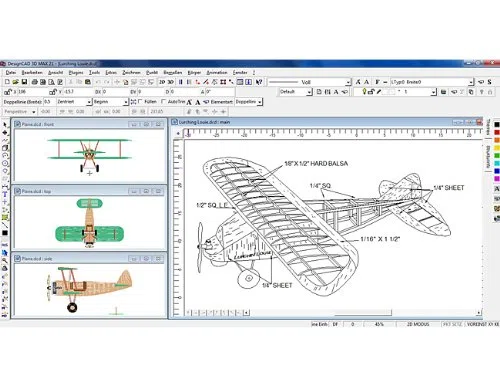The height and width of the screenshot is (385, 500).
Task: Select the arc tool in left toolbox
Action: (5, 156)
